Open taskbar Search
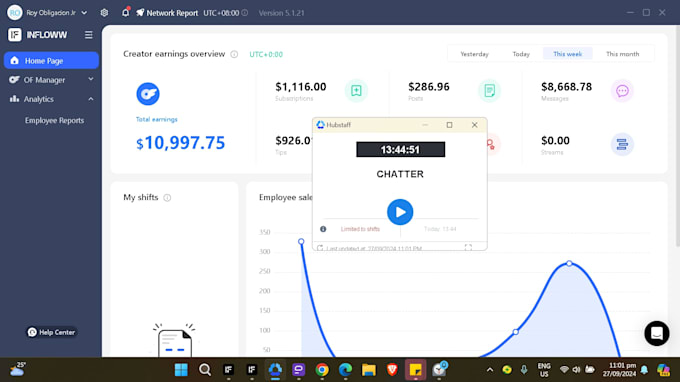The image size is (680, 382). point(205,370)
